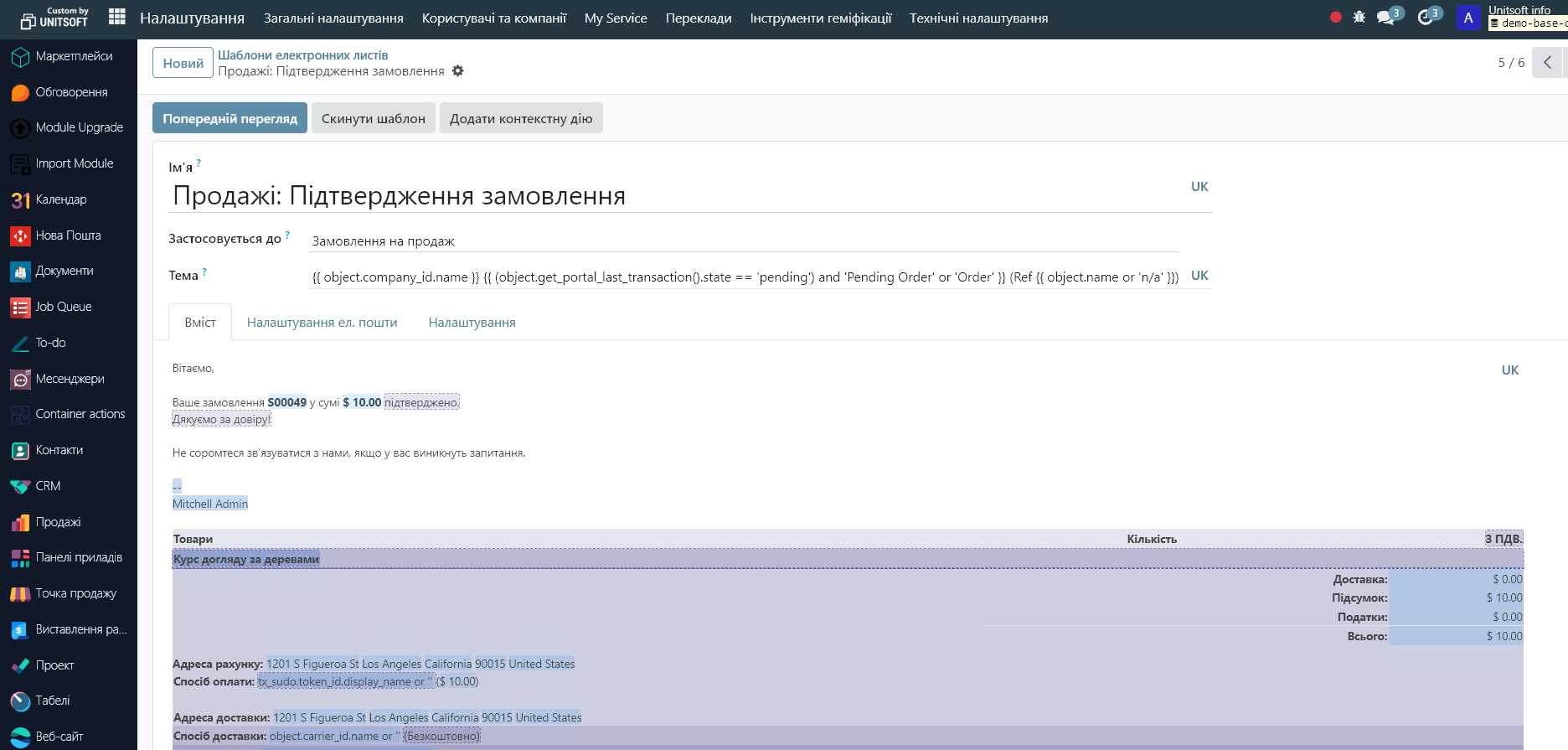Screen dimensions: 1568x750
Task: Open the apps grid menu icon
Action: (x=117, y=18)
